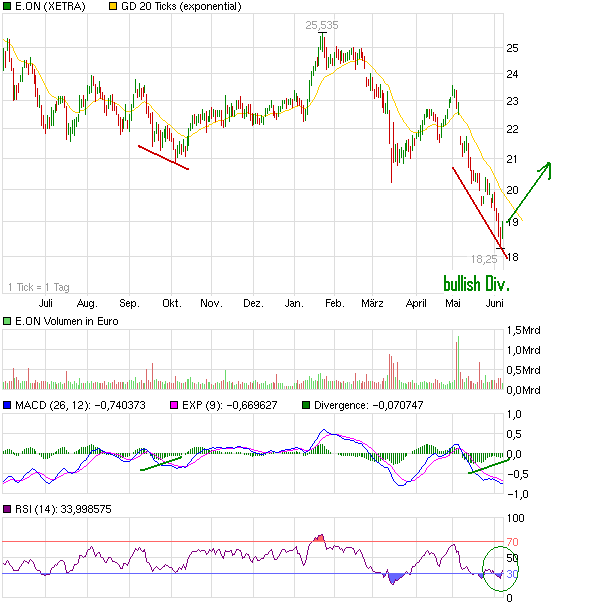Viewport: 605px width, 603px height.
Task: Click the price axis value 23
Action: click(512, 101)
